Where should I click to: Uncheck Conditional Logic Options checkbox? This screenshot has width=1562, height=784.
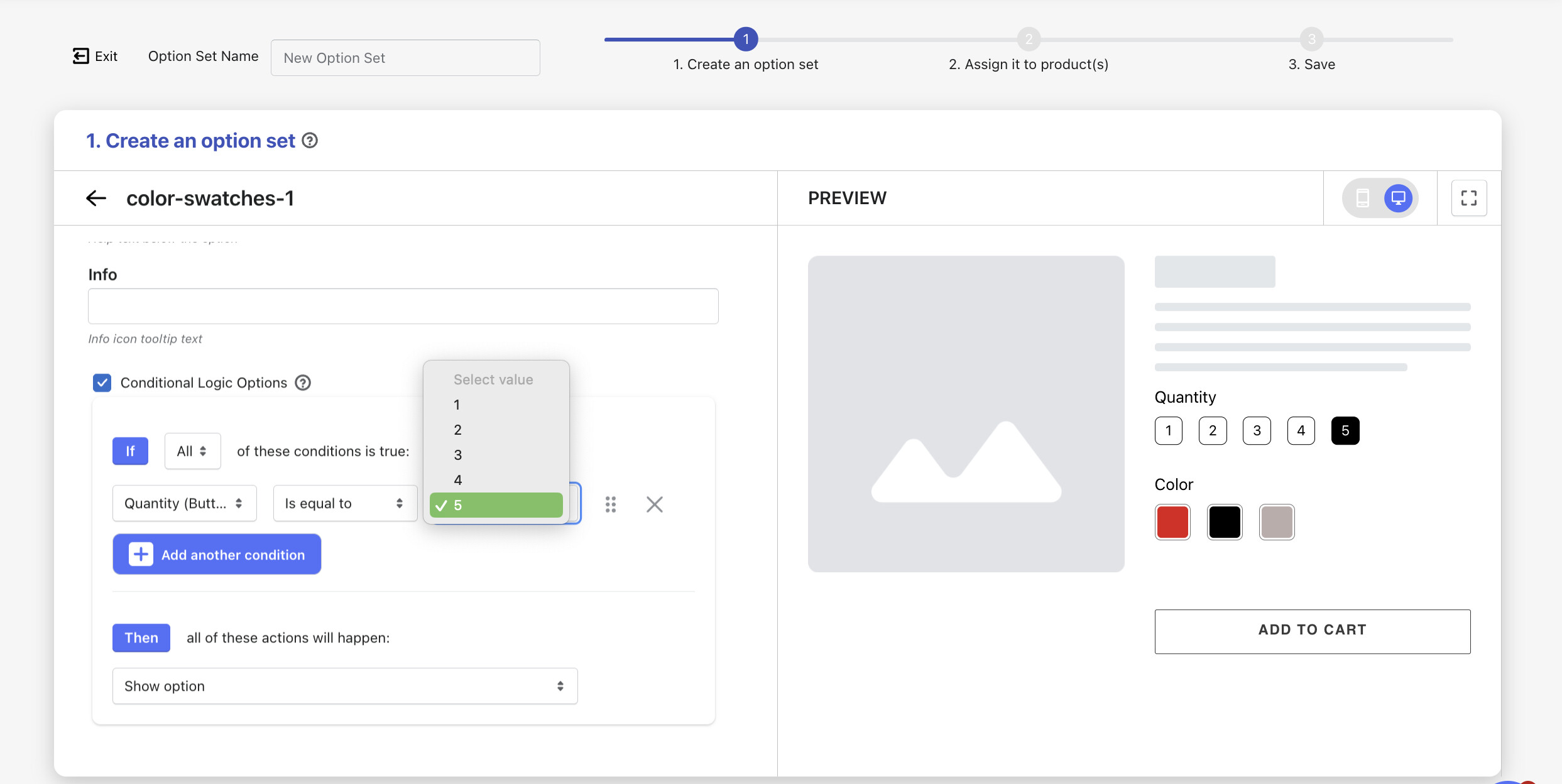click(x=102, y=383)
